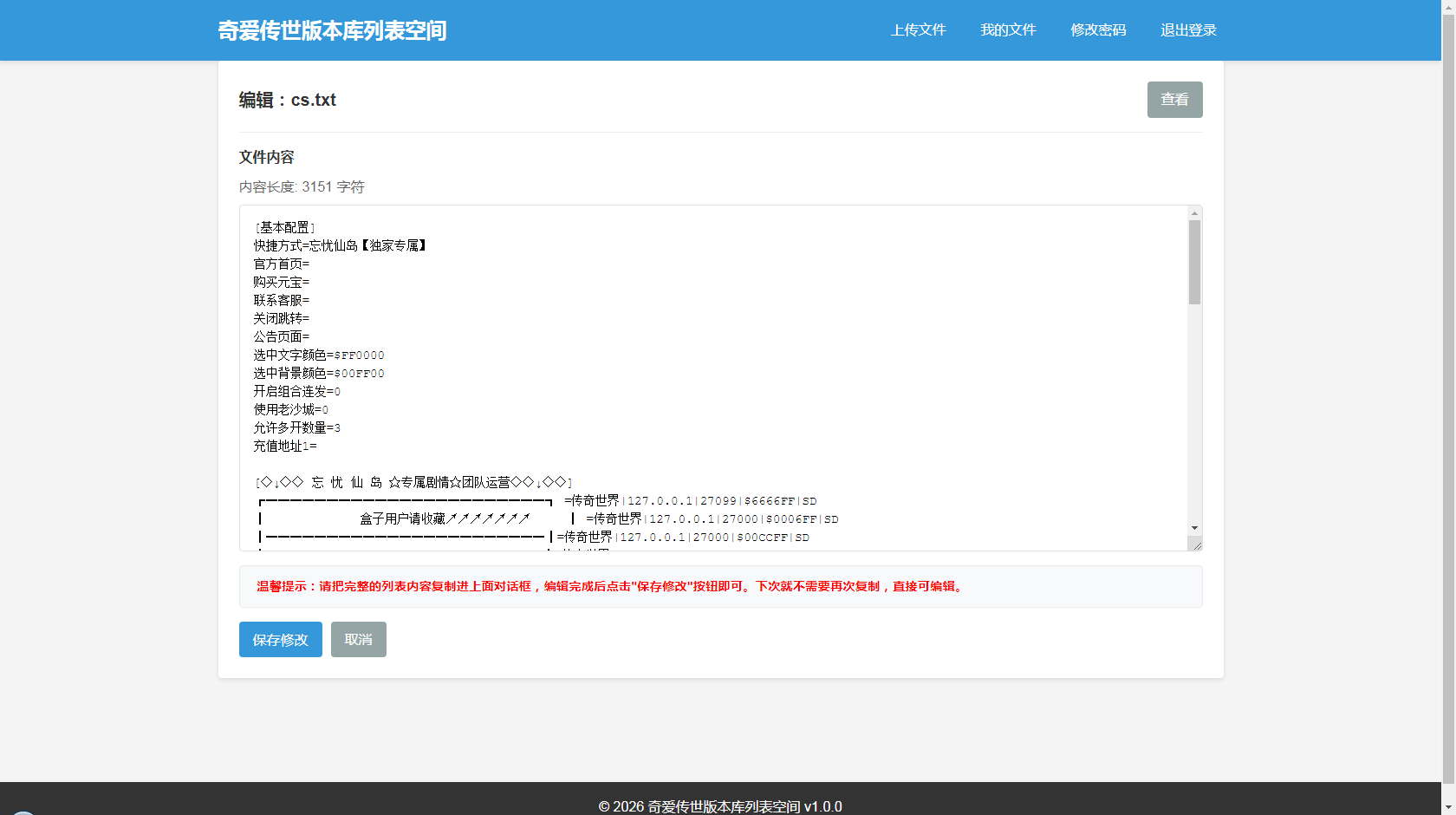
Task: Click the round icon at bottom-left corner
Action: click(x=23, y=812)
